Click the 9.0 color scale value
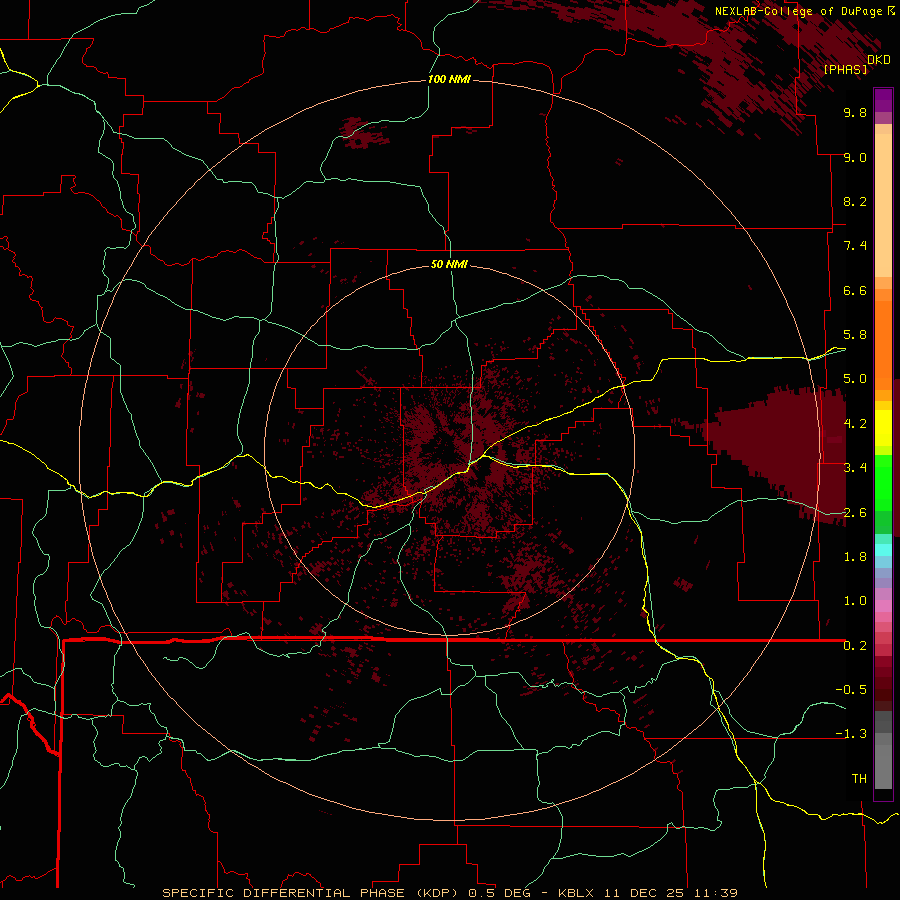Viewport: 900px width, 900px height. pos(855,157)
